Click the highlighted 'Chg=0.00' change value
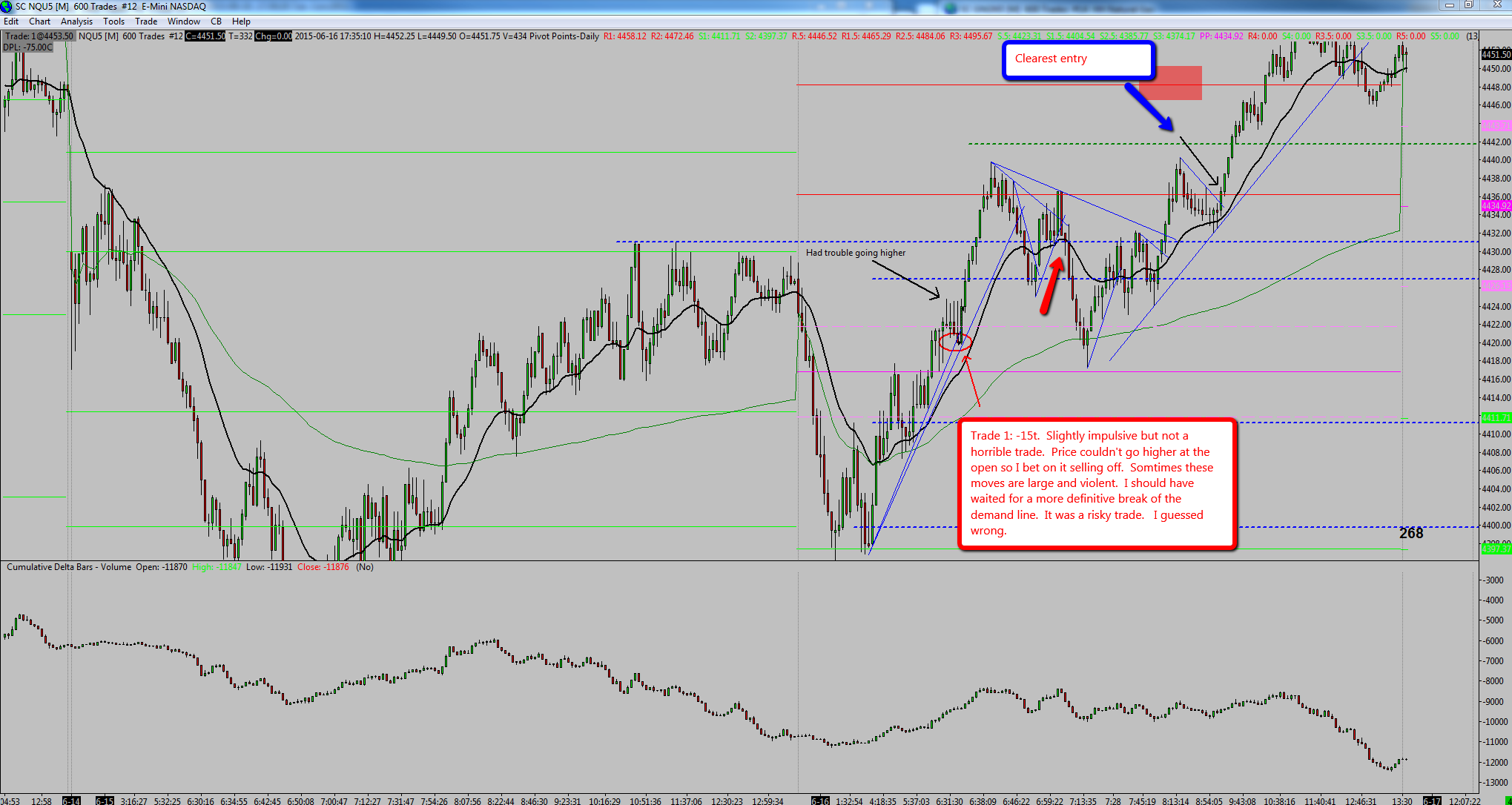The image size is (1512, 805). click(274, 36)
